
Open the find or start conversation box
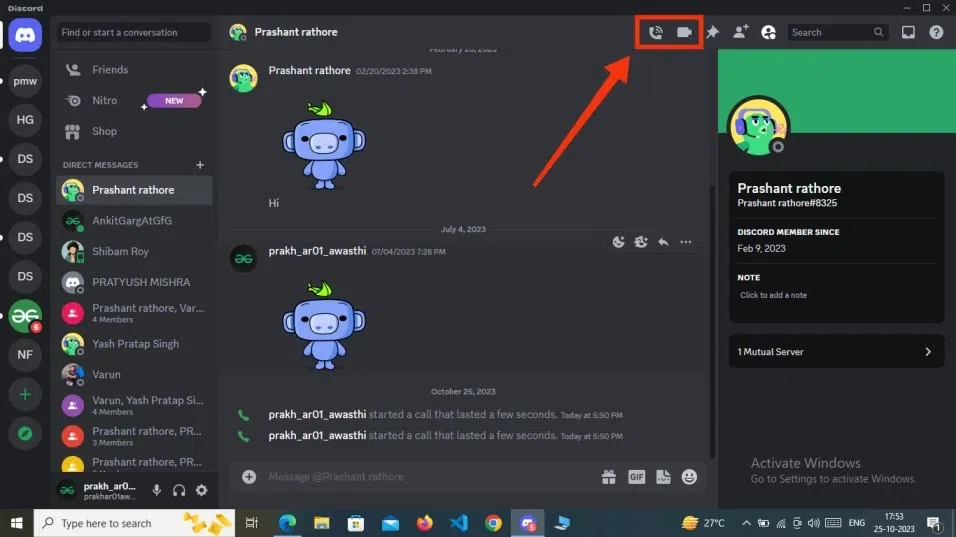click(x=134, y=32)
